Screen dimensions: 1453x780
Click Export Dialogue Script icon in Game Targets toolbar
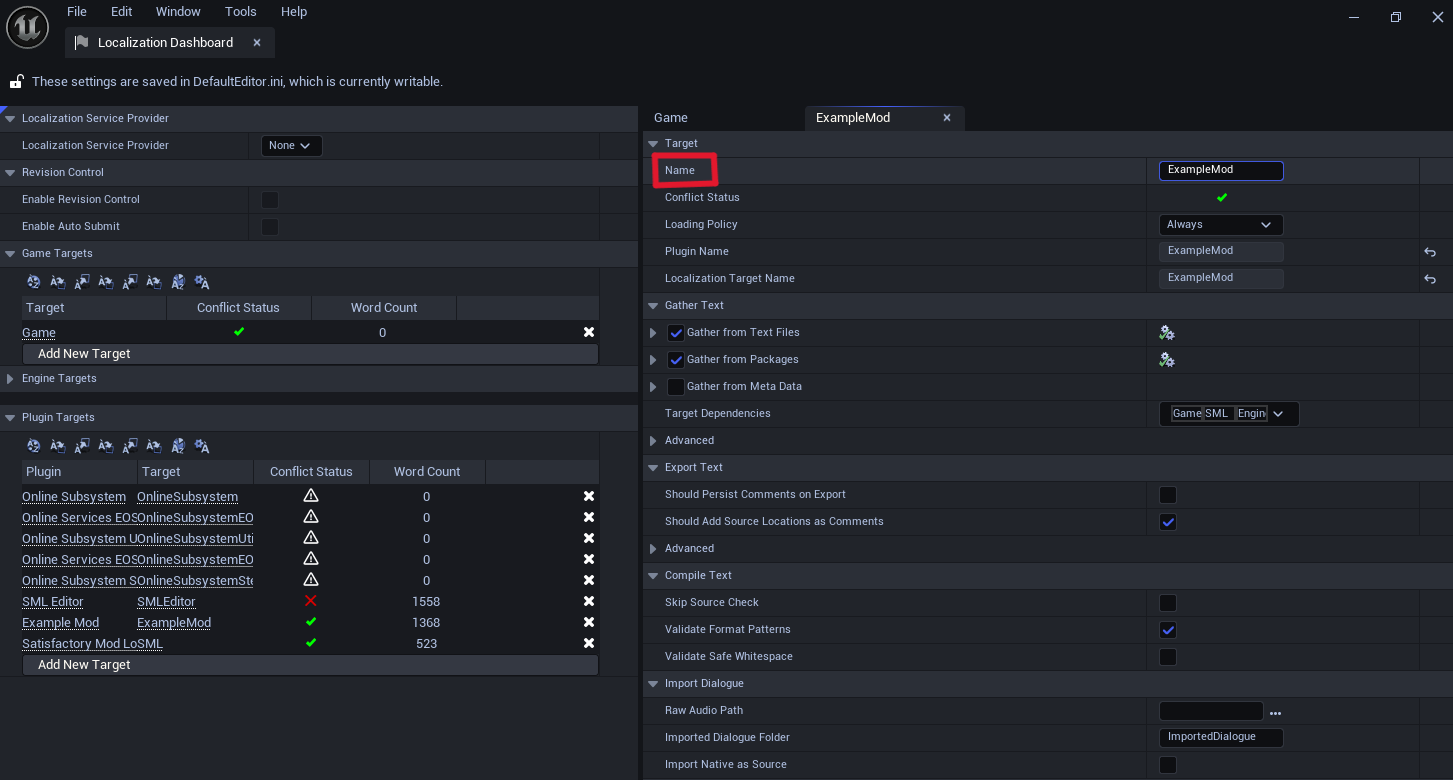point(130,282)
